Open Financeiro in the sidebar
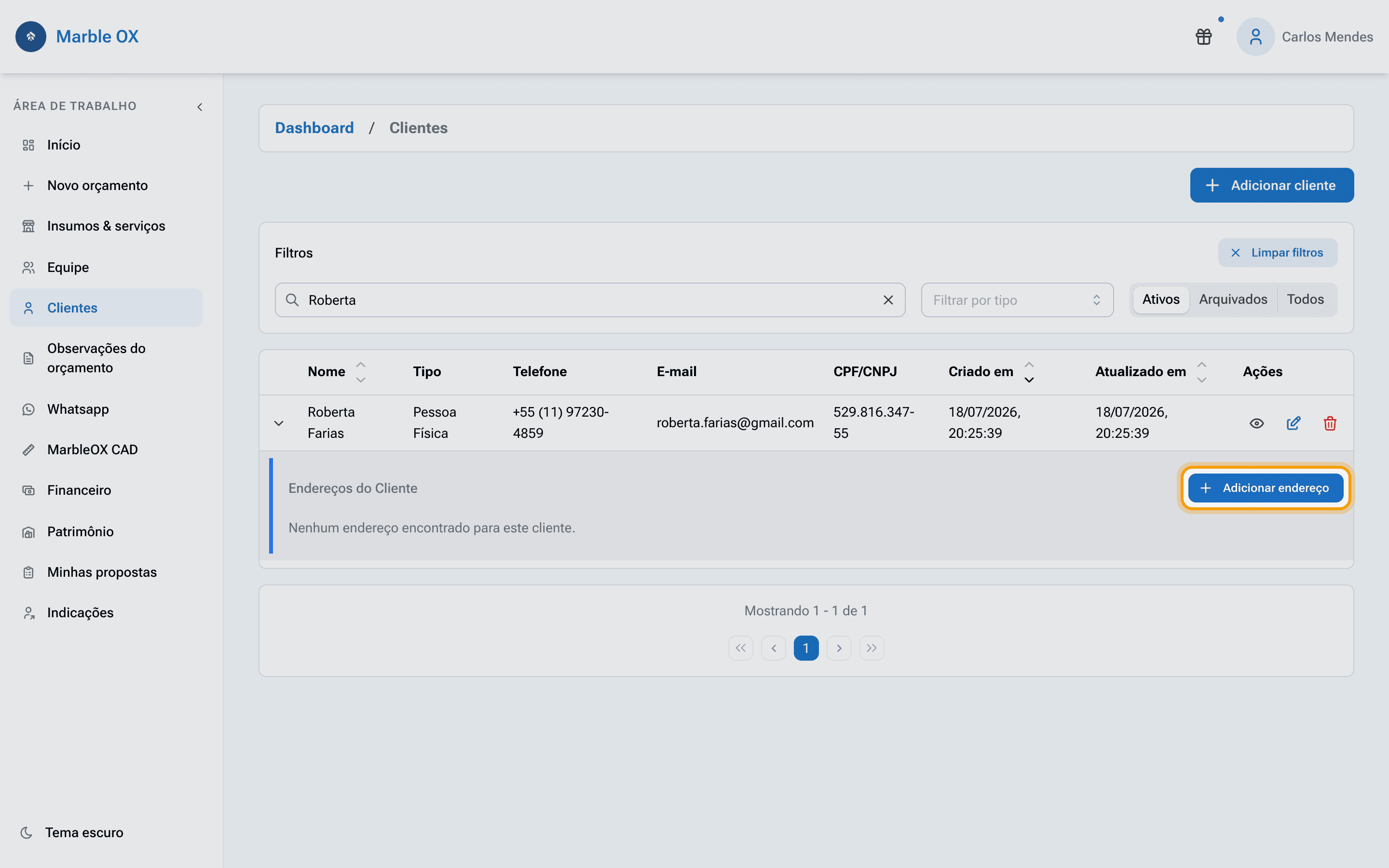The width and height of the screenshot is (1389, 868). pyautogui.click(x=106, y=490)
